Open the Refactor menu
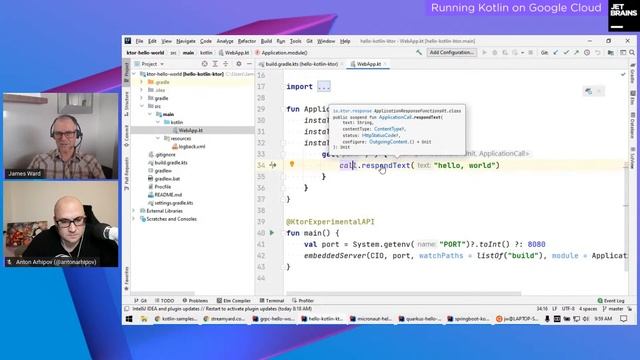 tap(247, 41)
